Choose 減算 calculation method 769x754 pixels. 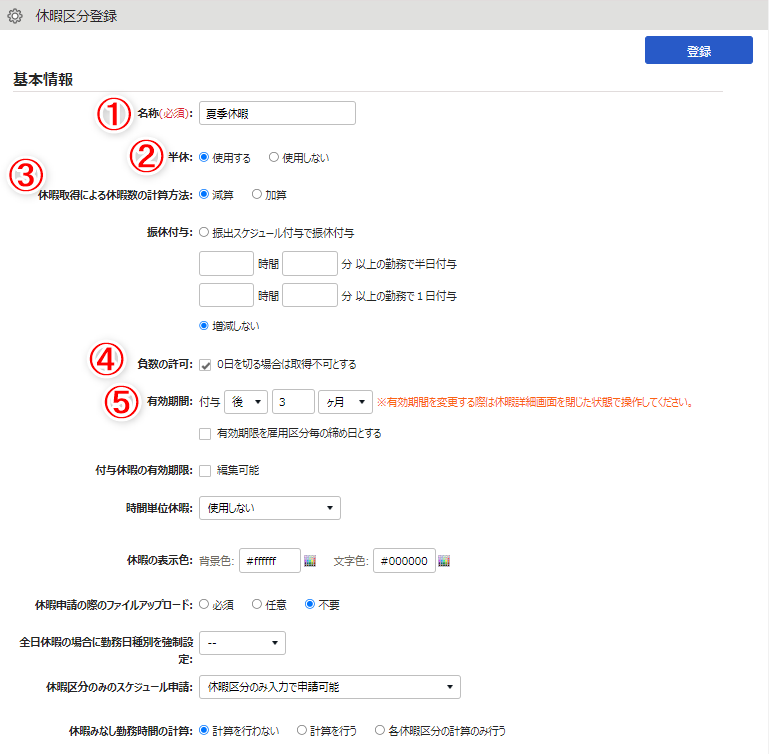tap(204, 194)
